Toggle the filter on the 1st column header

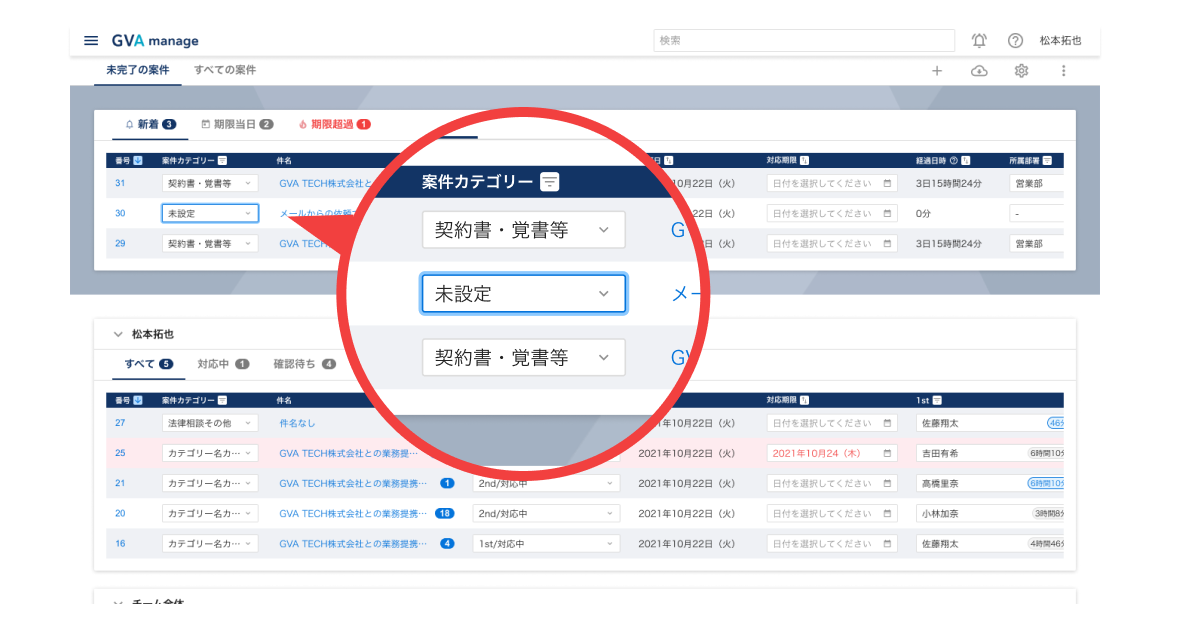(937, 400)
